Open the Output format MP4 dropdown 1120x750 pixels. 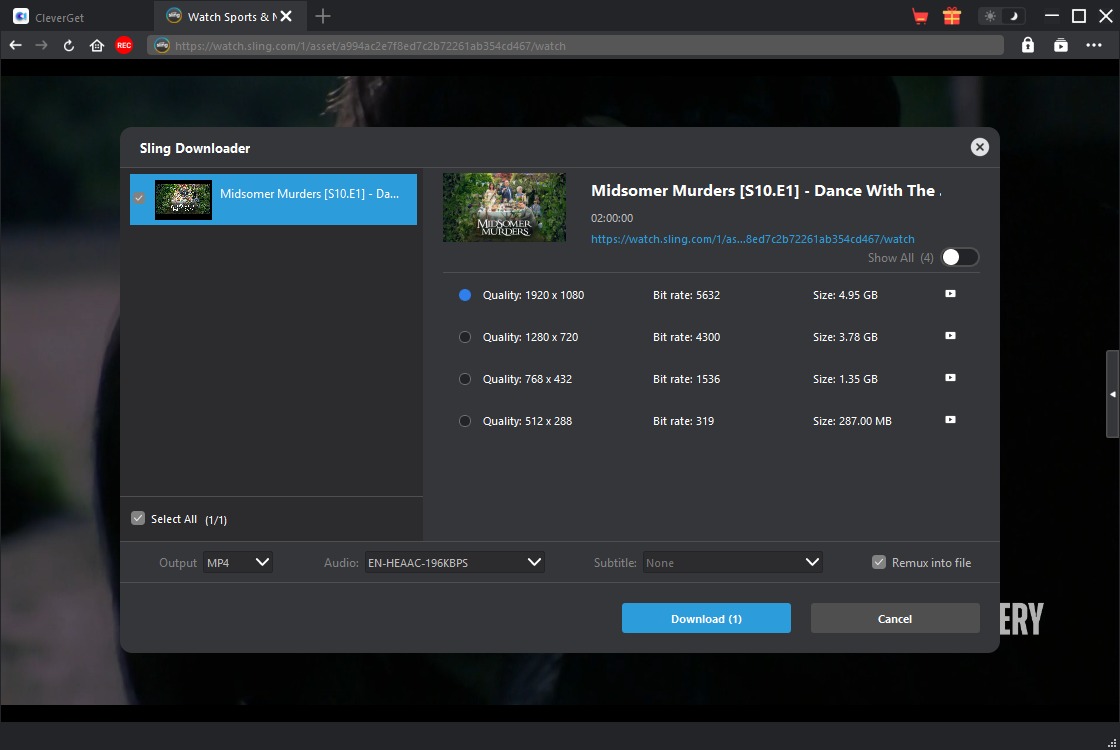237,562
